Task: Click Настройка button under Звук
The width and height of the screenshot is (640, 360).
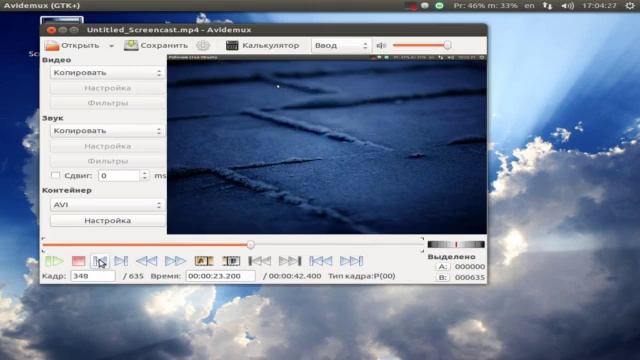Action: [x=107, y=146]
